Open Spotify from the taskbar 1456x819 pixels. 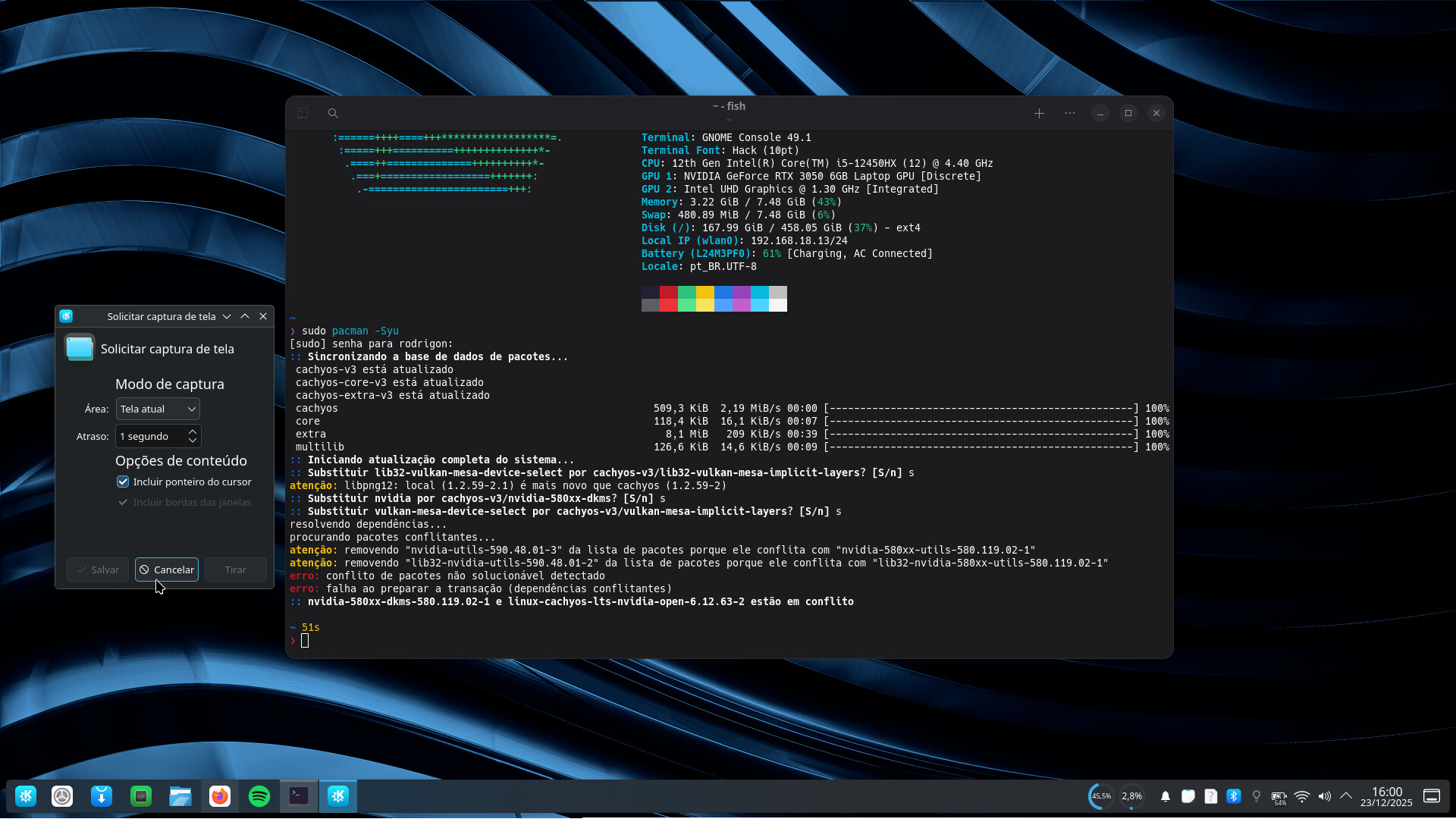point(259,796)
